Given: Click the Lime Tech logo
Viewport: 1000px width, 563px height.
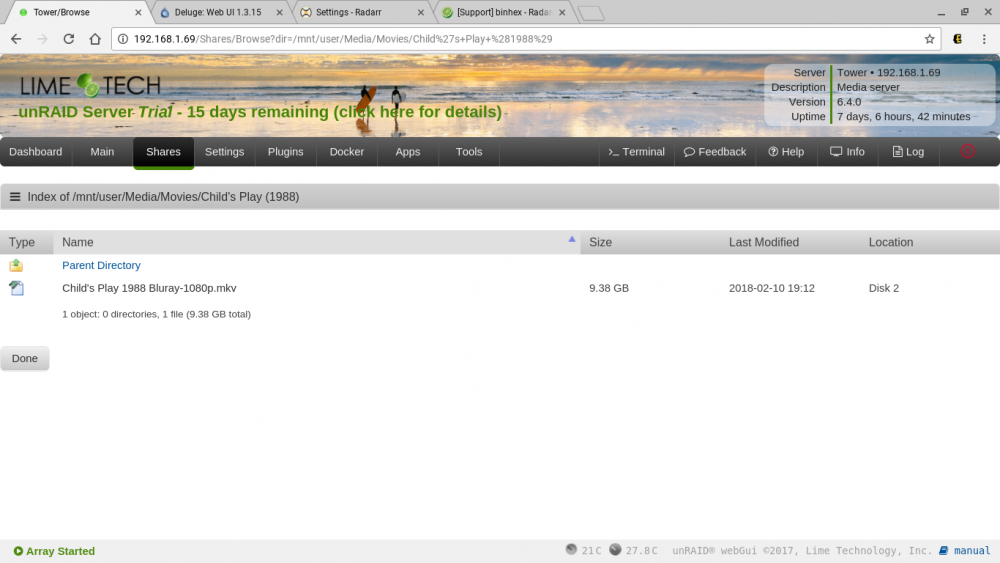Looking at the screenshot, I should pos(91,85).
